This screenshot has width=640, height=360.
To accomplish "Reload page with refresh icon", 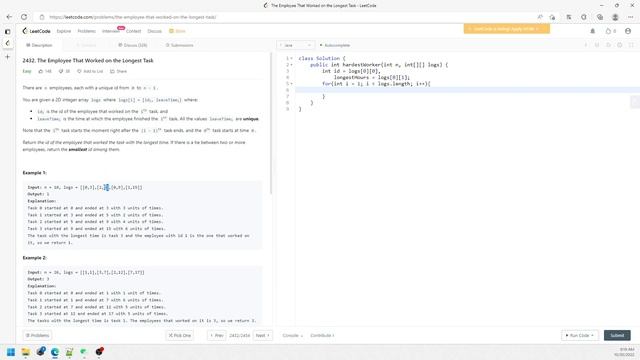I will [x=24, y=17].
